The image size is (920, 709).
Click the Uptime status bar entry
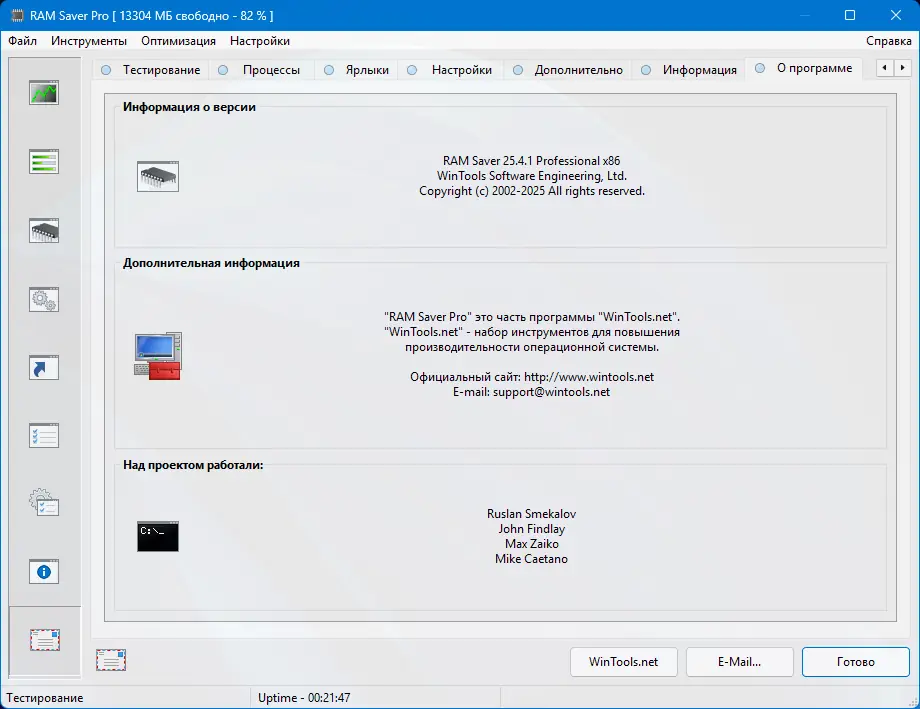click(x=304, y=698)
